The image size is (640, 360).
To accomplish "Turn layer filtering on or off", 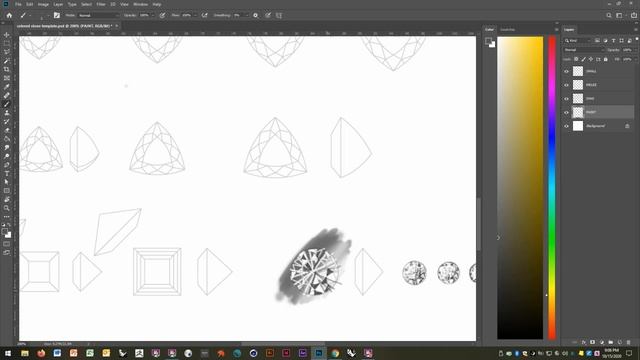I will click(637, 39).
